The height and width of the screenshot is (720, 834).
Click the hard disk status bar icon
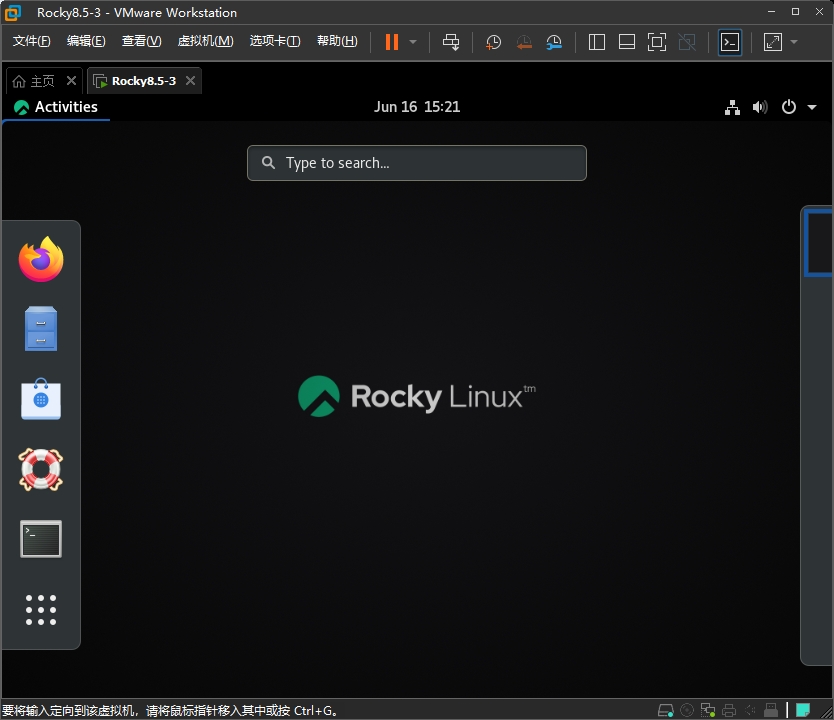coord(665,710)
